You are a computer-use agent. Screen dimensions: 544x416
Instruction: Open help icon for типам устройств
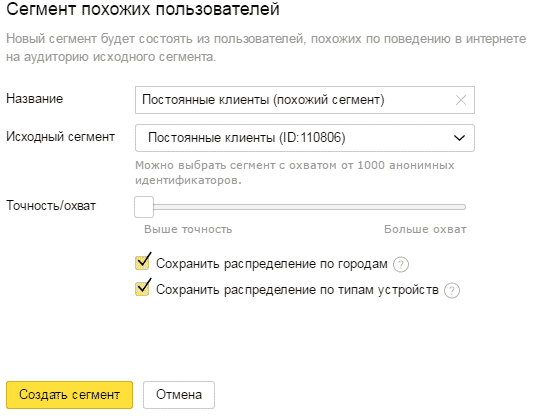(x=452, y=290)
